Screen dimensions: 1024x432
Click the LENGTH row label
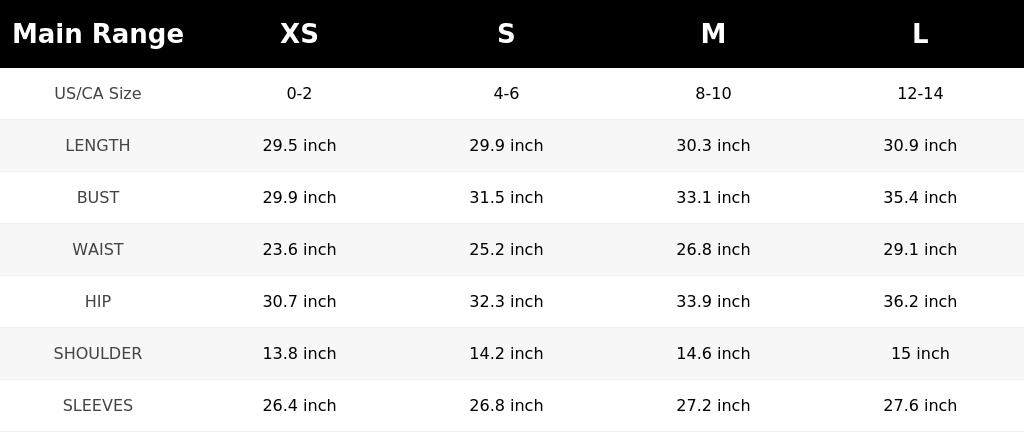(x=98, y=146)
